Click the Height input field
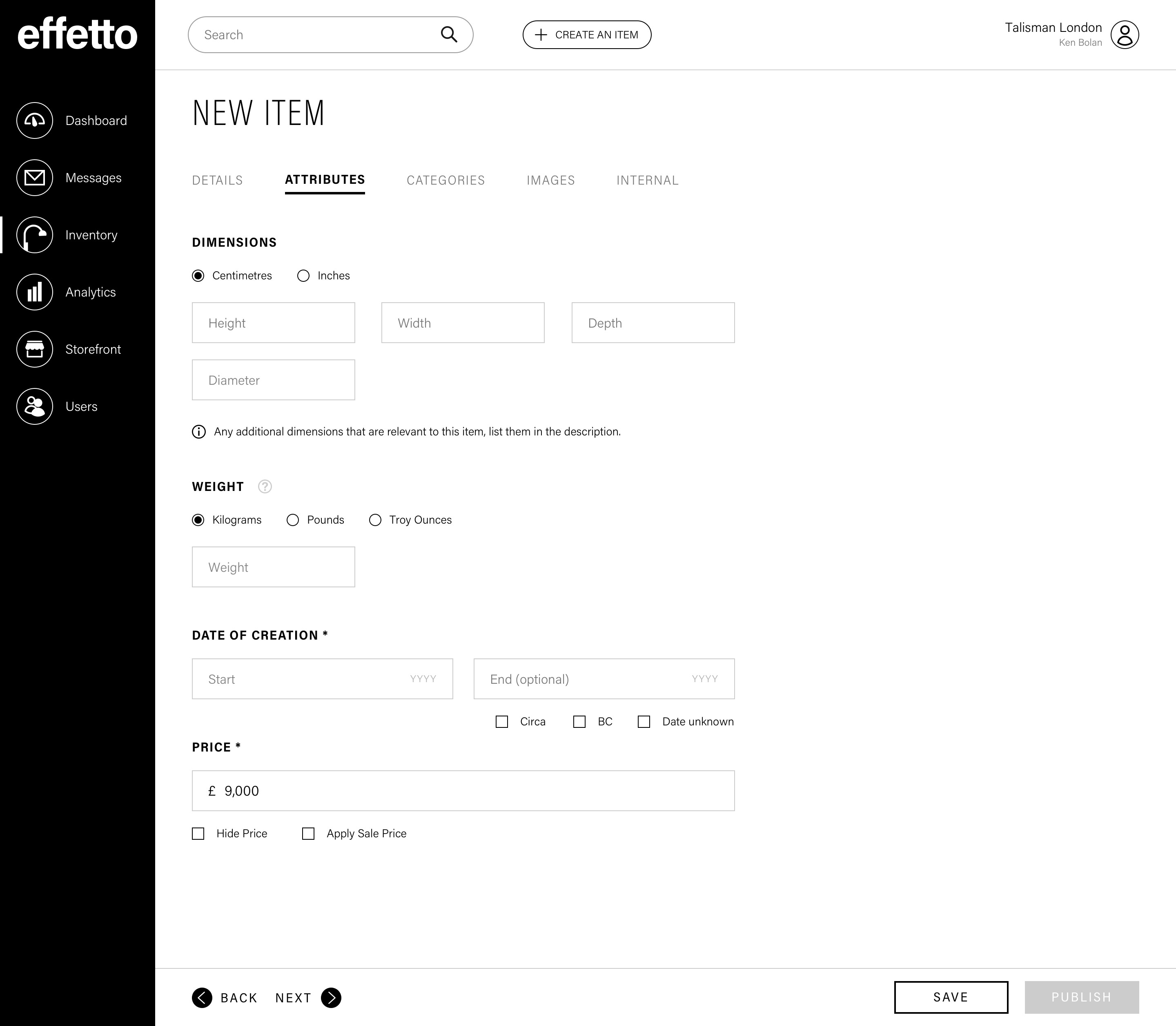 (274, 323)
